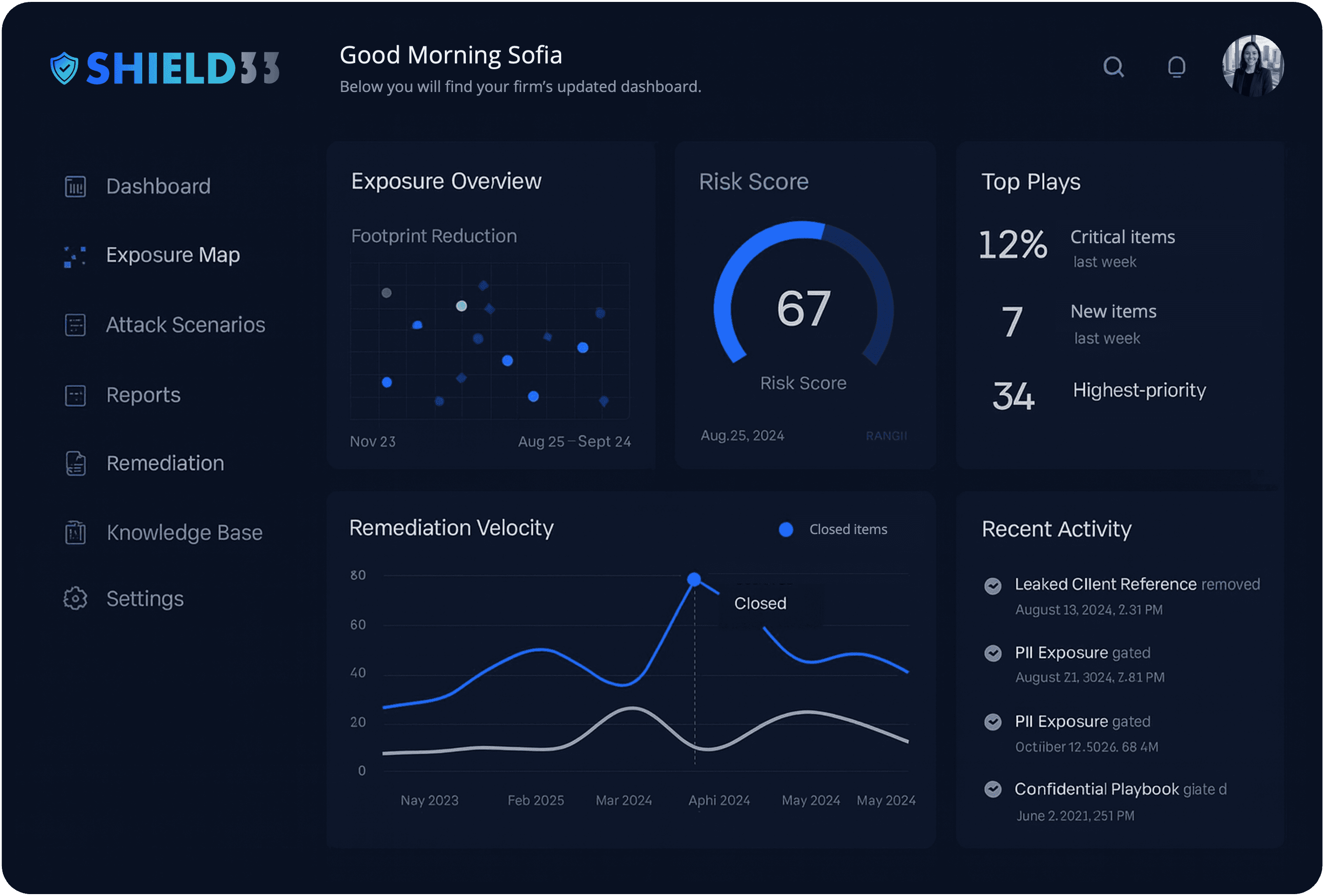Screen dimensions: 1324x896
Task: Click the peak data point on velocity chart
Action: click(x=694, y=580)
